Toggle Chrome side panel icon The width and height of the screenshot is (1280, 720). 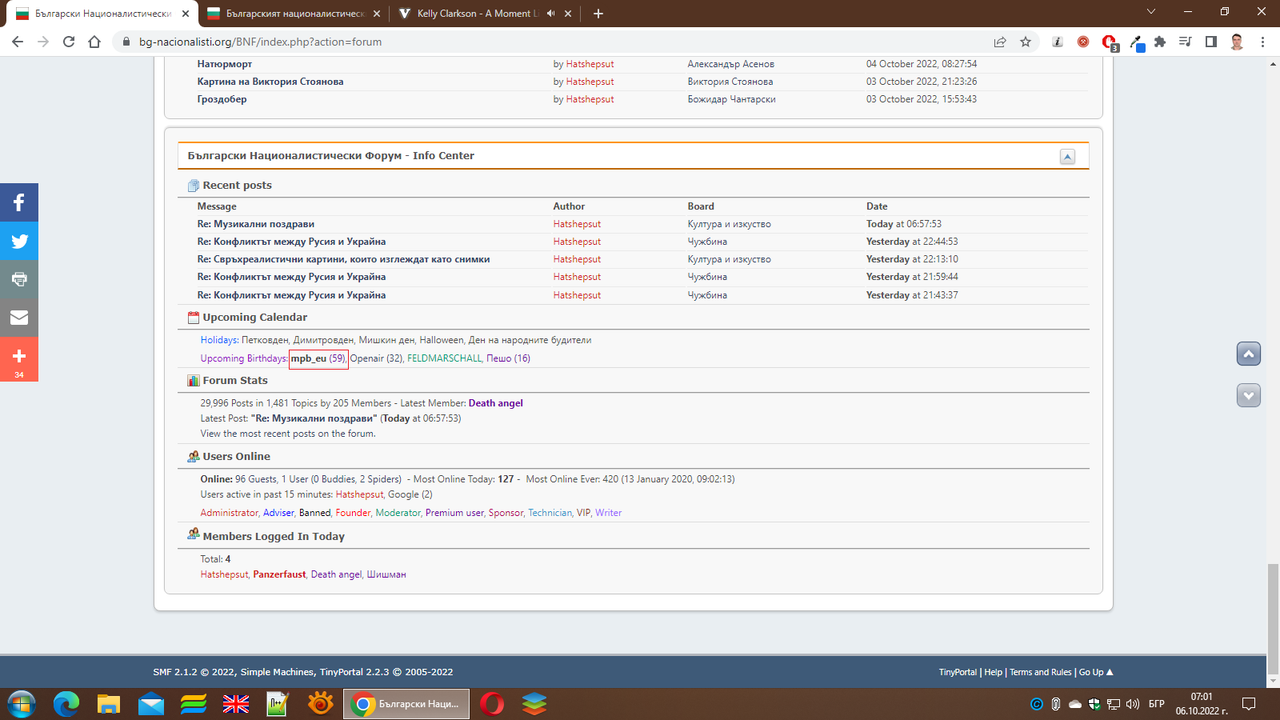tap(1211, 42)
